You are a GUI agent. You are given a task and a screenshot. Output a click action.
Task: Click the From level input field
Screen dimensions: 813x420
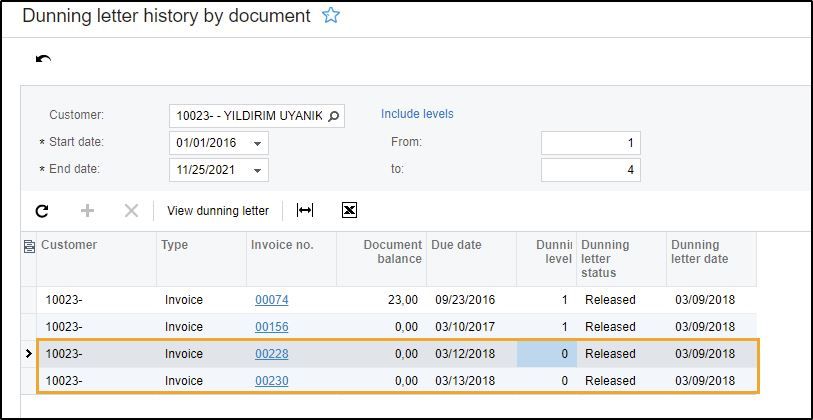point(590,143)
